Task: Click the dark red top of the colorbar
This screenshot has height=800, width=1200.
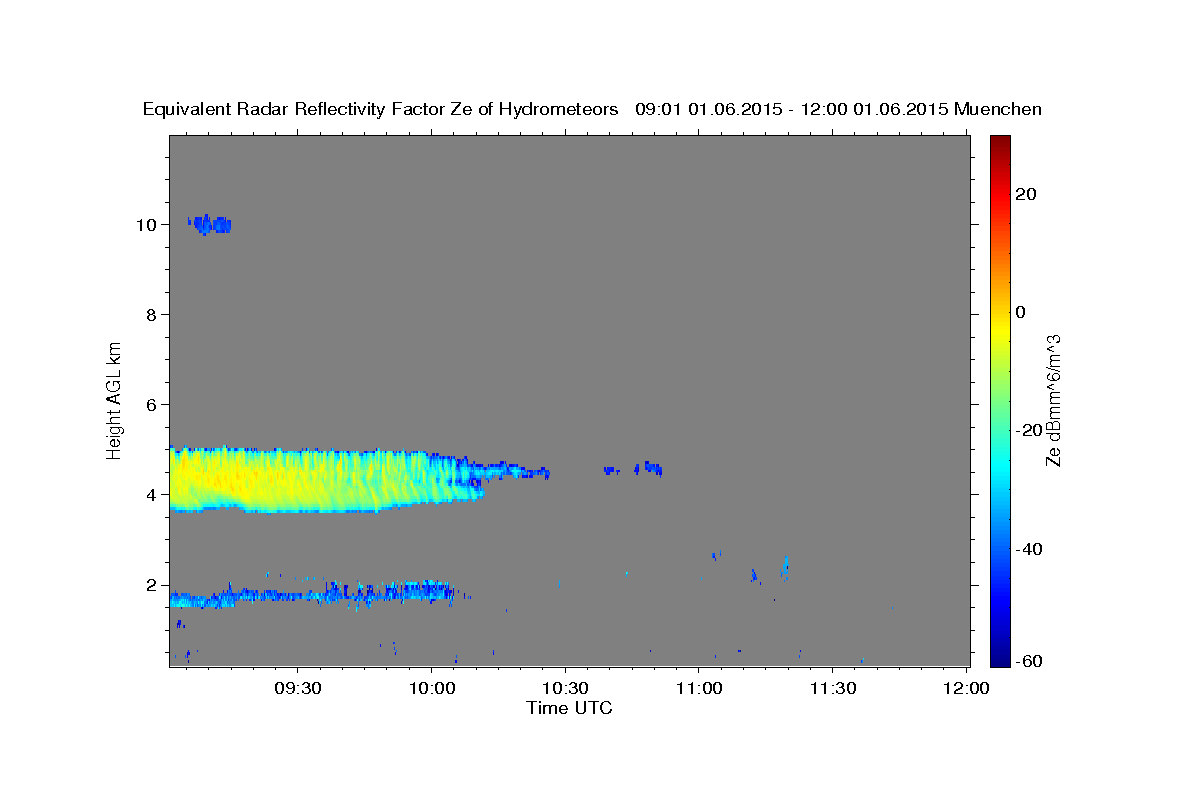Action: click(x=1000, y=142)
